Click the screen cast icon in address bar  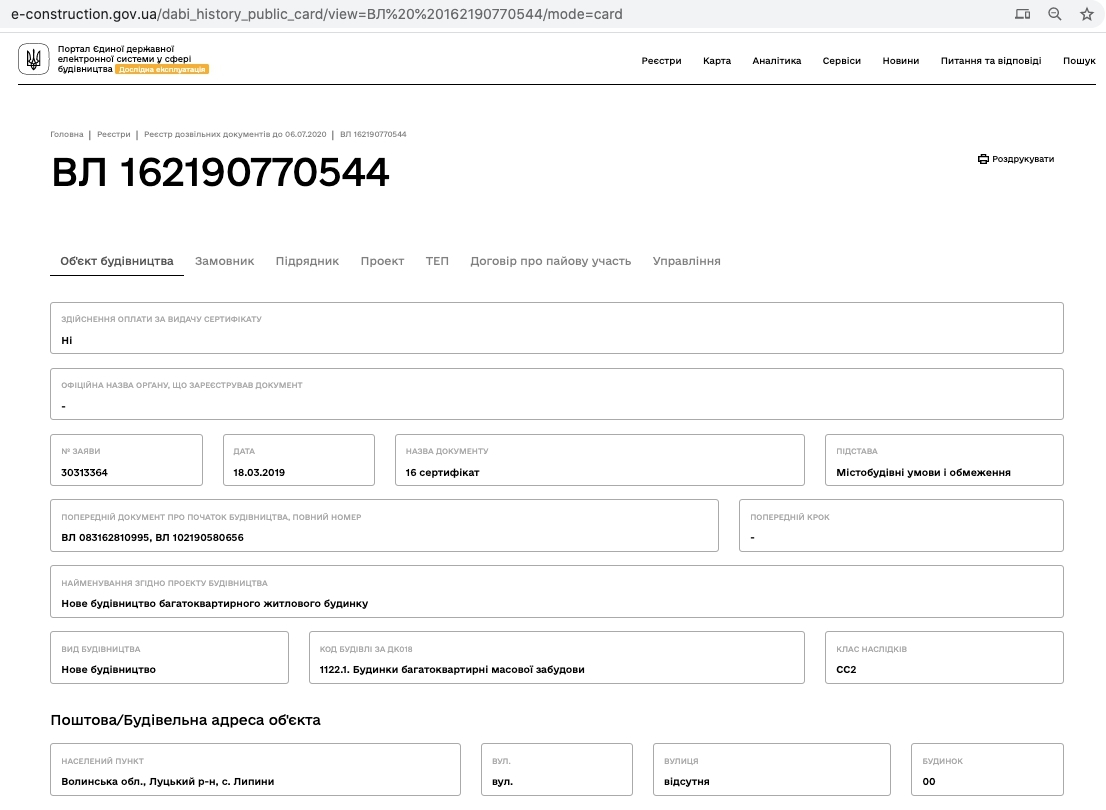[x=1022, y=14]
